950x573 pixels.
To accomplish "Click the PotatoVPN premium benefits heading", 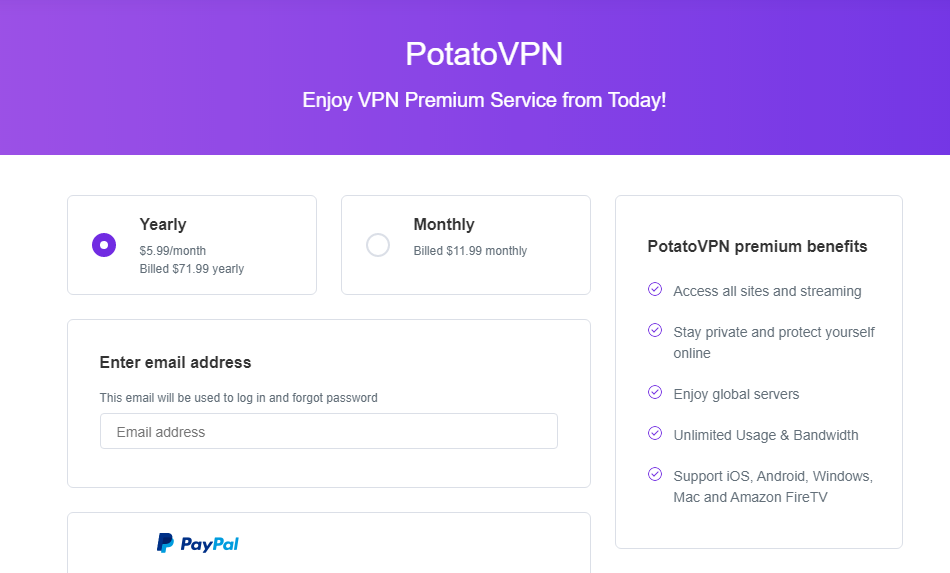I will pos(757,247).
